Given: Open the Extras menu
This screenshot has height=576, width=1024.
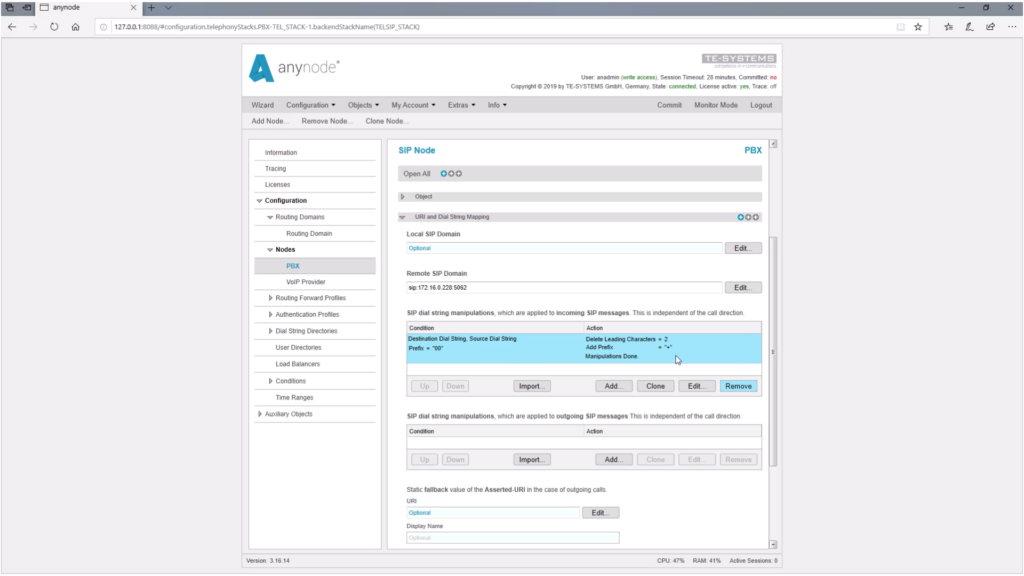Looking at the screenshot, I should [461, 105].
